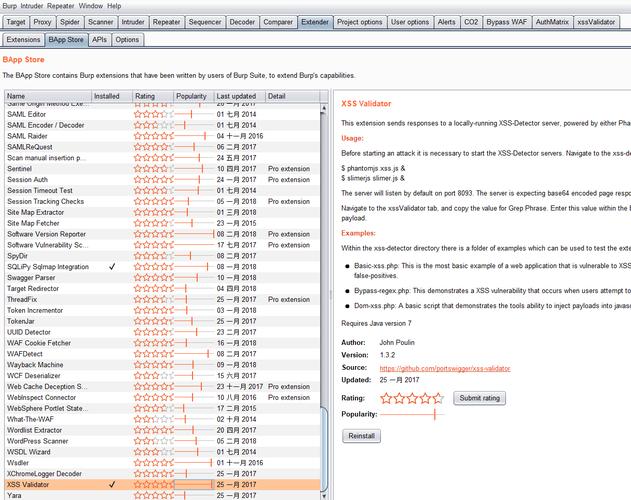The height and width of the screenshot is (500, 631).
Task: Open the Burp menu
Action: click(10, 6)
